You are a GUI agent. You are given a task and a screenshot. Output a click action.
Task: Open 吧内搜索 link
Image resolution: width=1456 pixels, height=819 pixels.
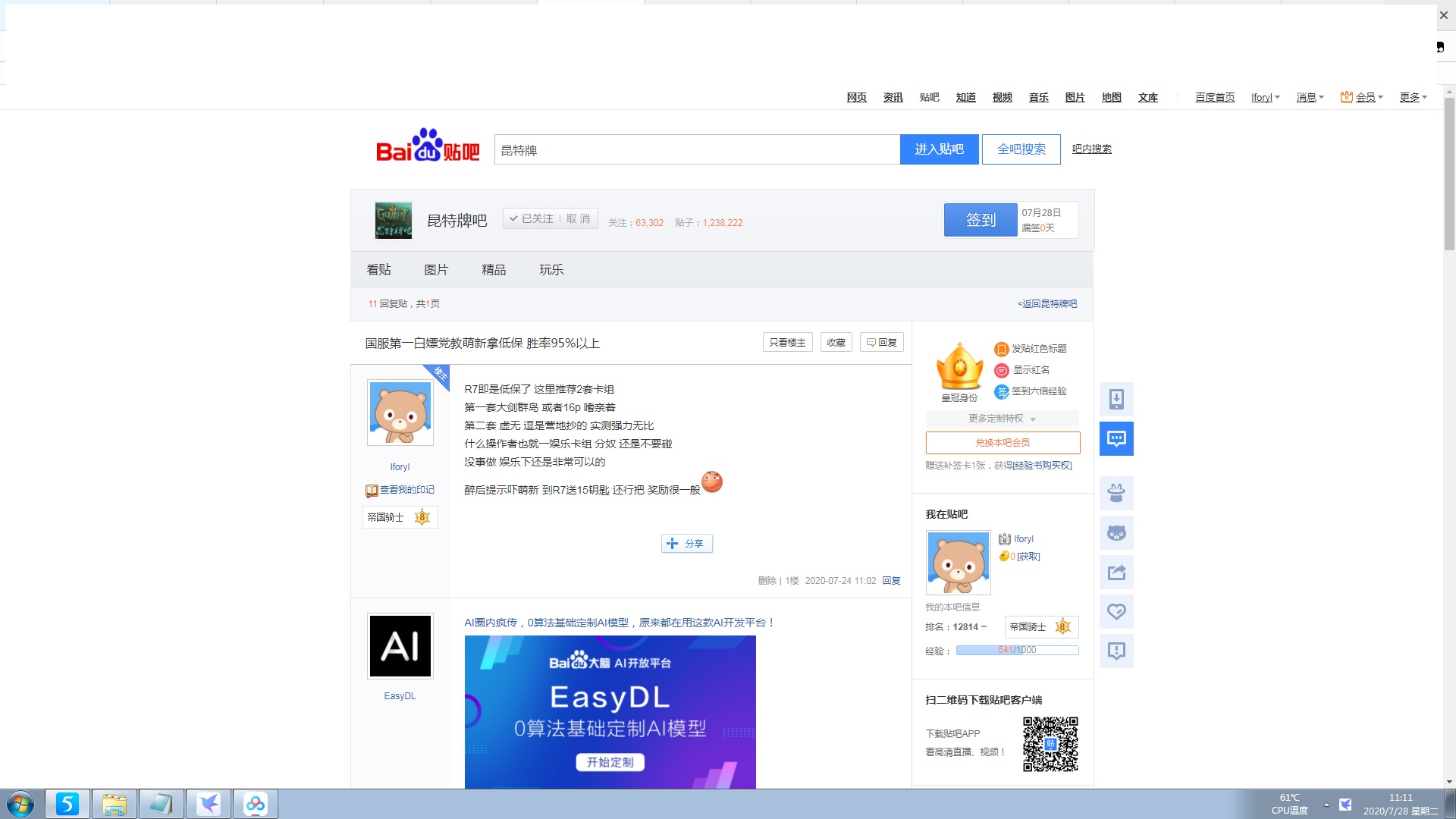(1091, 149)
